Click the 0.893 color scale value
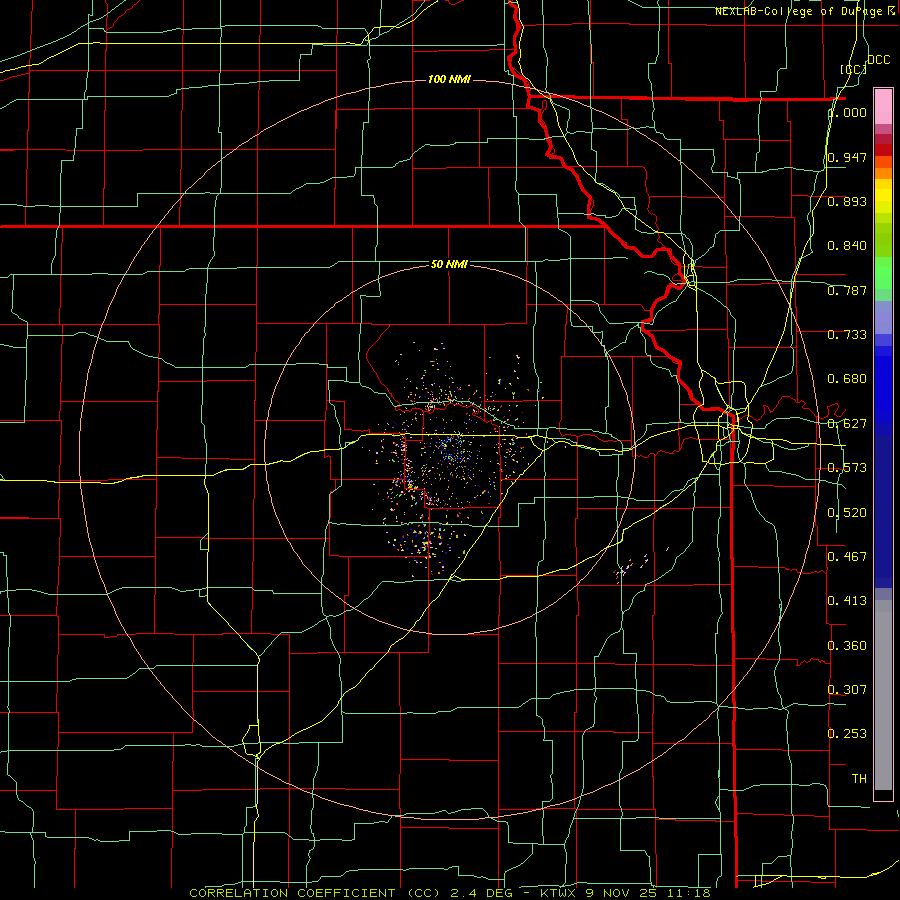This screenshot has width=900, height=900. pyautogui.click(x=847, y=201)
